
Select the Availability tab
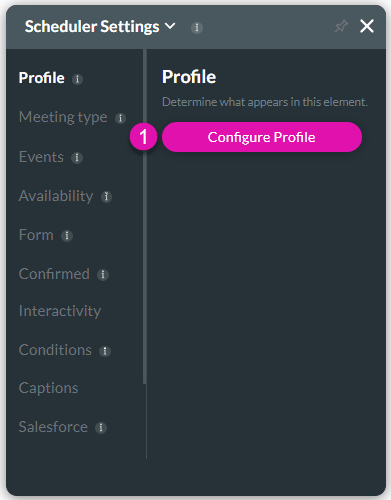[56, 196]
